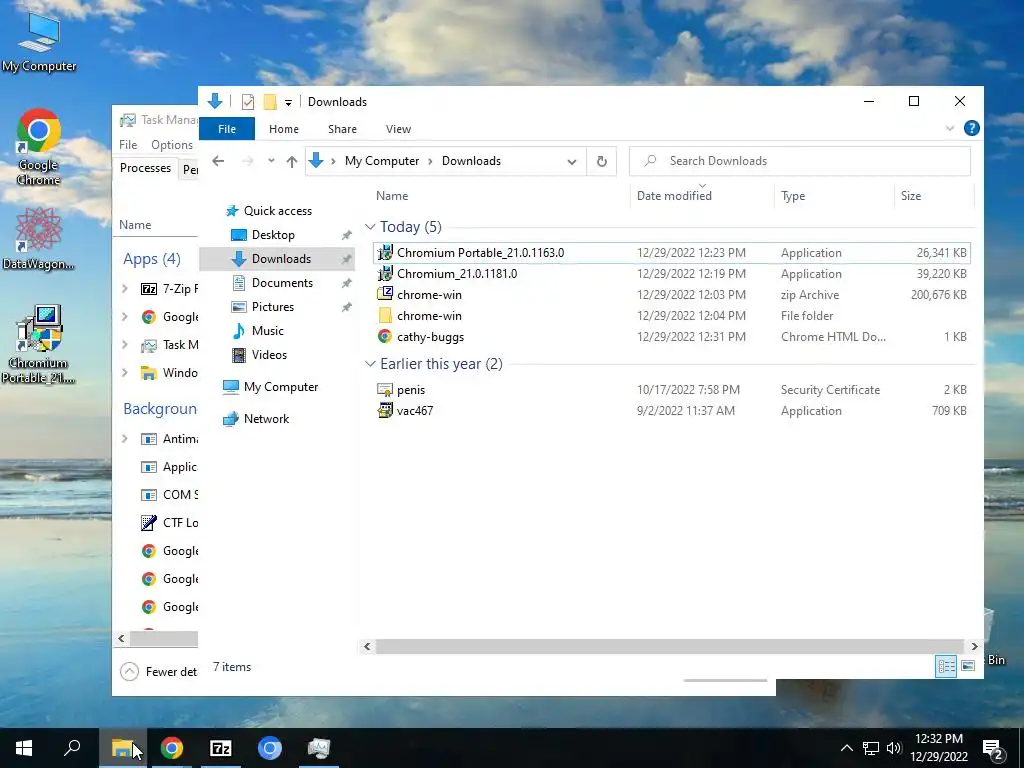Select Chromium Portable_21.0.1163.0 file
Viewport: 1024px width, 768px height.
pyautogui.click(x=671, y=253)
